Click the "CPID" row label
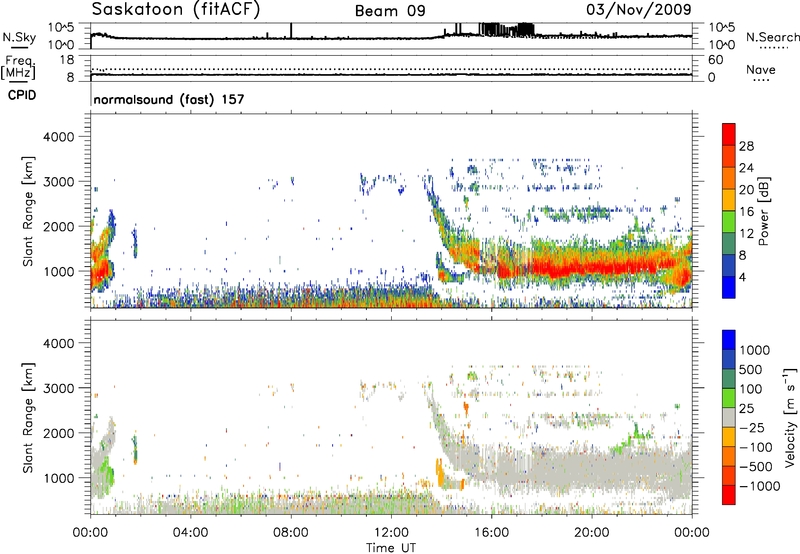 (21, 95)
